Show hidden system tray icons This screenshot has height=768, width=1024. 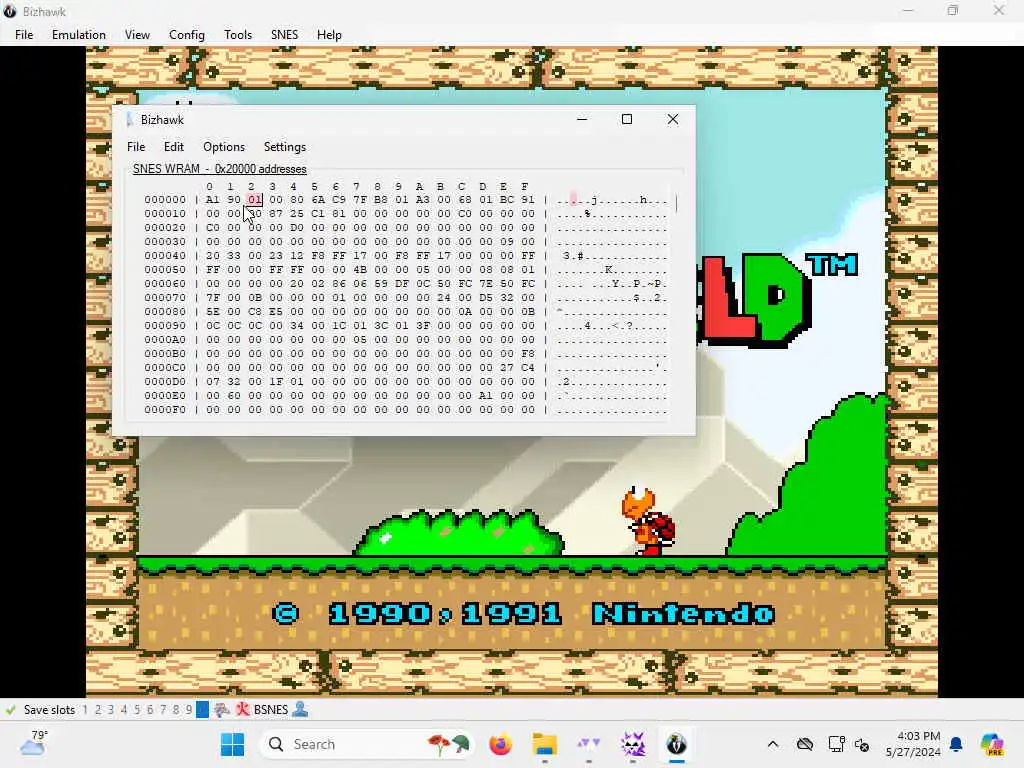(x=773, y=744)
